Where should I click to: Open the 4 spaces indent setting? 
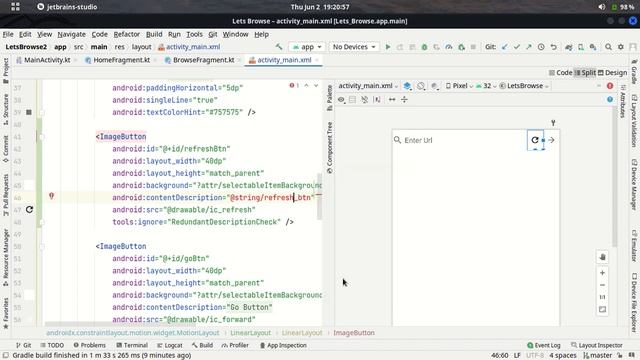click(x=562, y=356)
